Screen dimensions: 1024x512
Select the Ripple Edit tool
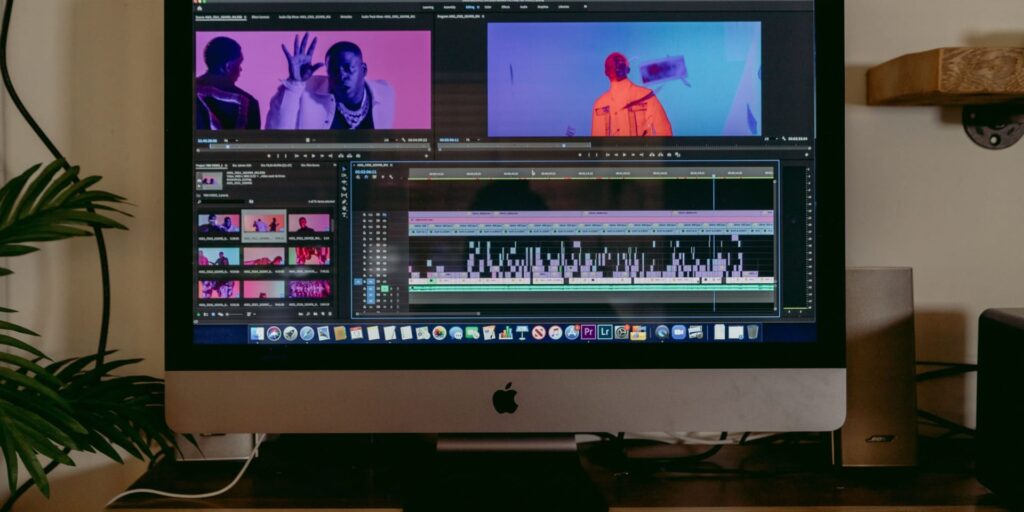tap(344, 182)
